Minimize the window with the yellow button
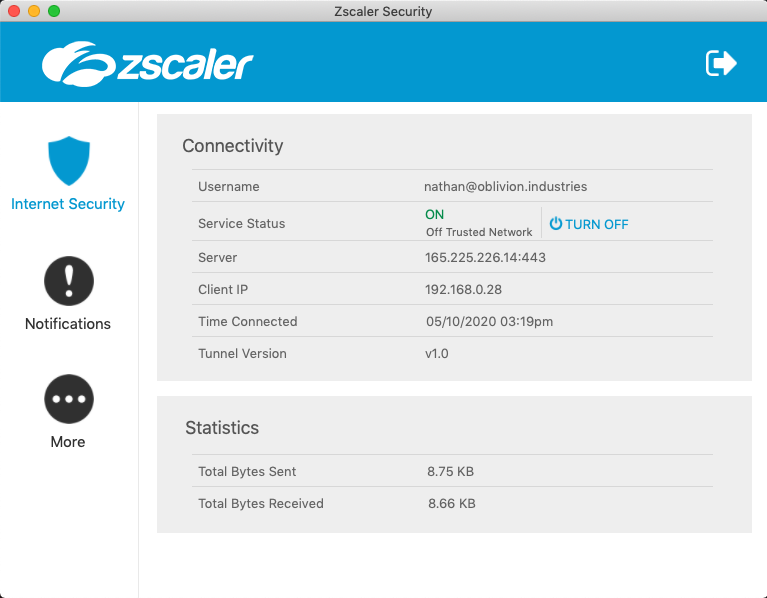Viewport: 767px width, 598px height. coord(34,11)
